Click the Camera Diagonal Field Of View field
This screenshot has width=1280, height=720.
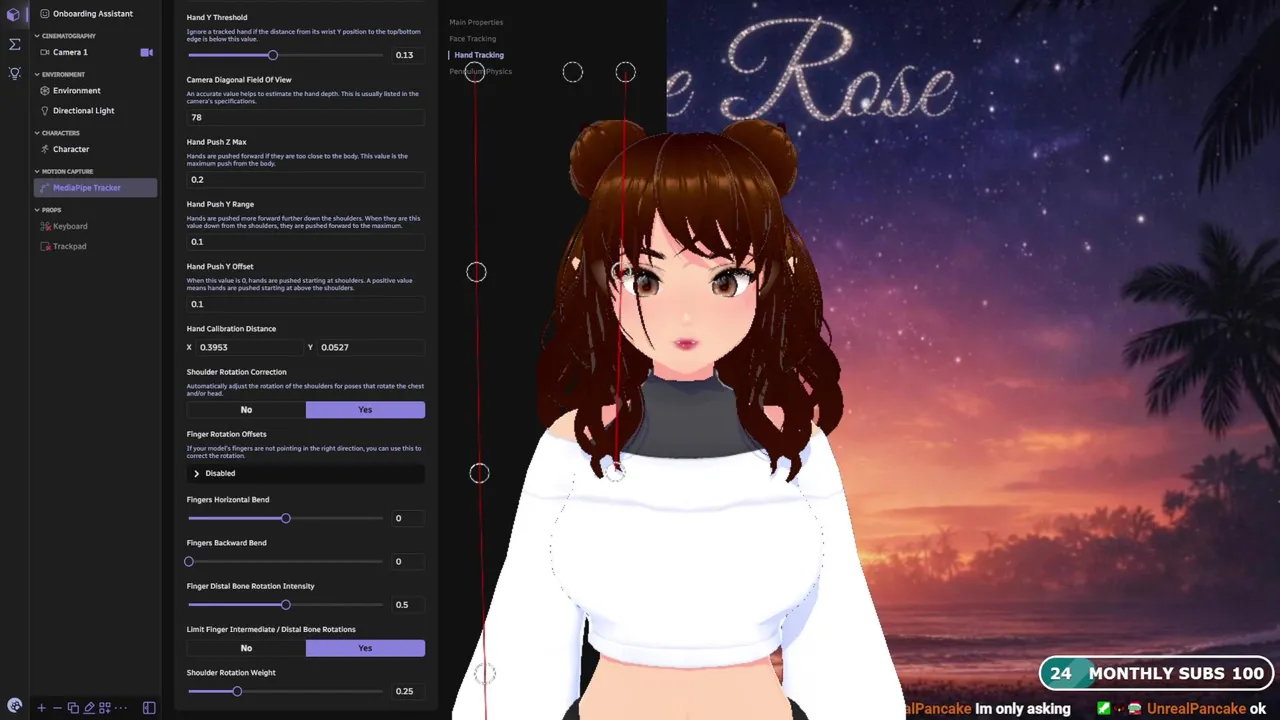(x=306, y=117)
